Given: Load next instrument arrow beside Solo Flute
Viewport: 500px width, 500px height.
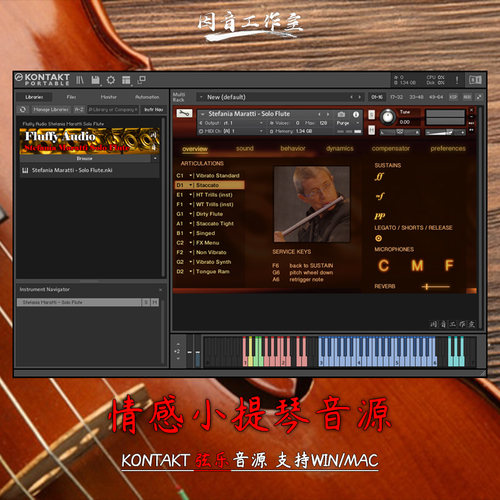Looking at the screenshot, I should point(328,114).
